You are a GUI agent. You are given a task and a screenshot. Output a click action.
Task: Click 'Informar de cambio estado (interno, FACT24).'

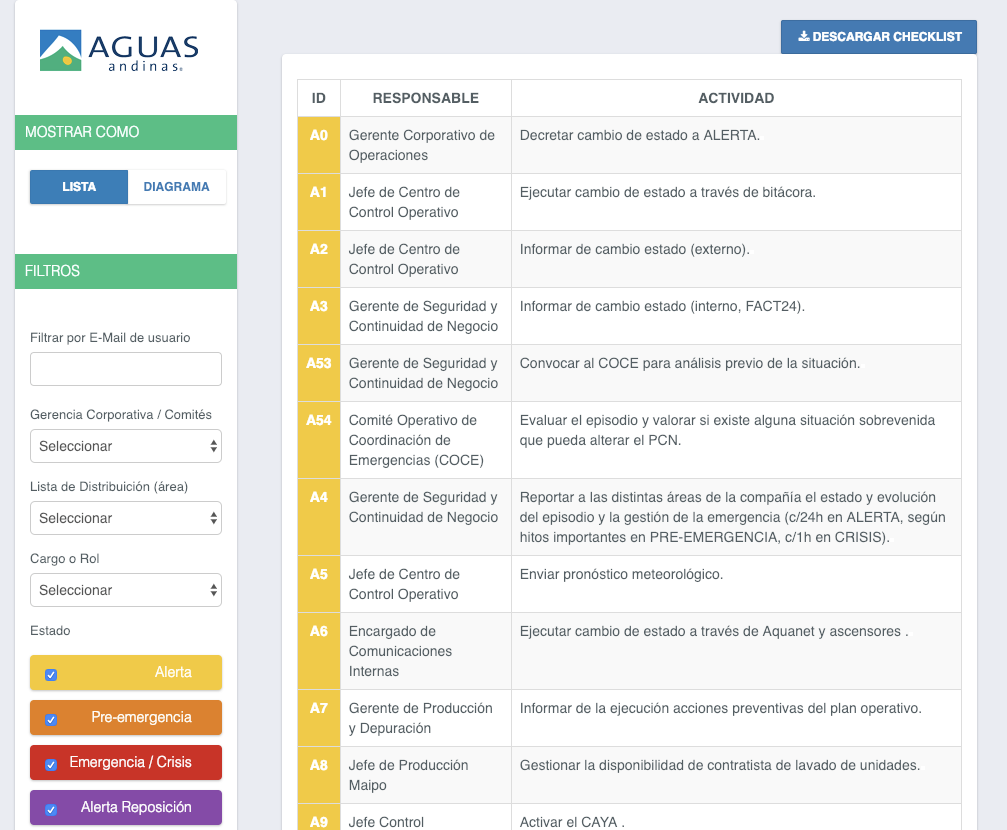tap(662, 306)
